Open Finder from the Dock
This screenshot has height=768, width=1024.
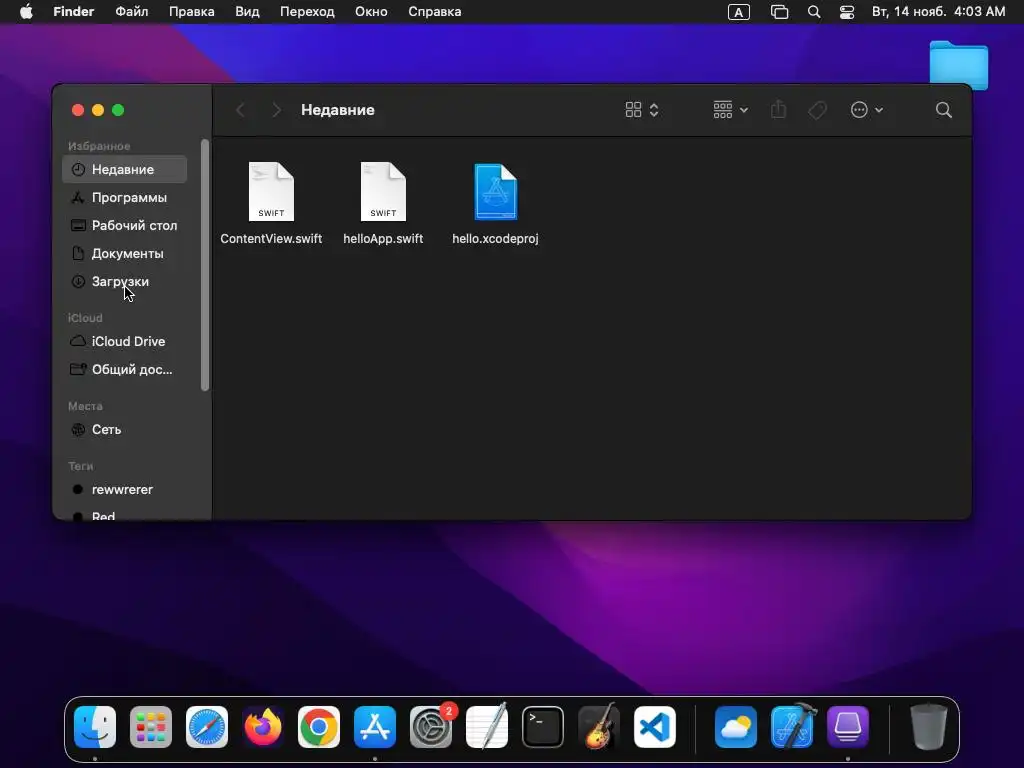coord(95,727)
